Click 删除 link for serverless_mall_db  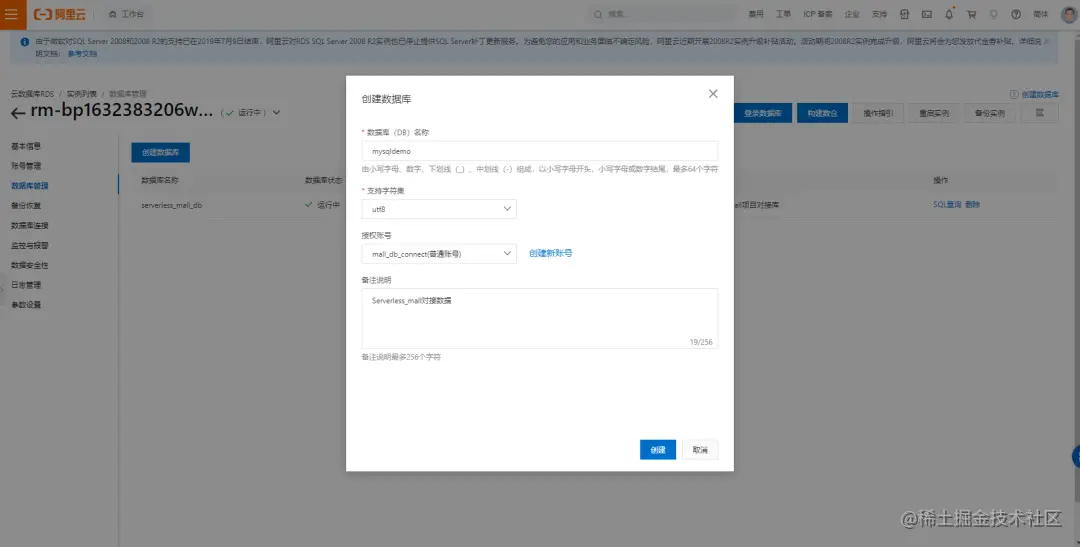point(973,205)
